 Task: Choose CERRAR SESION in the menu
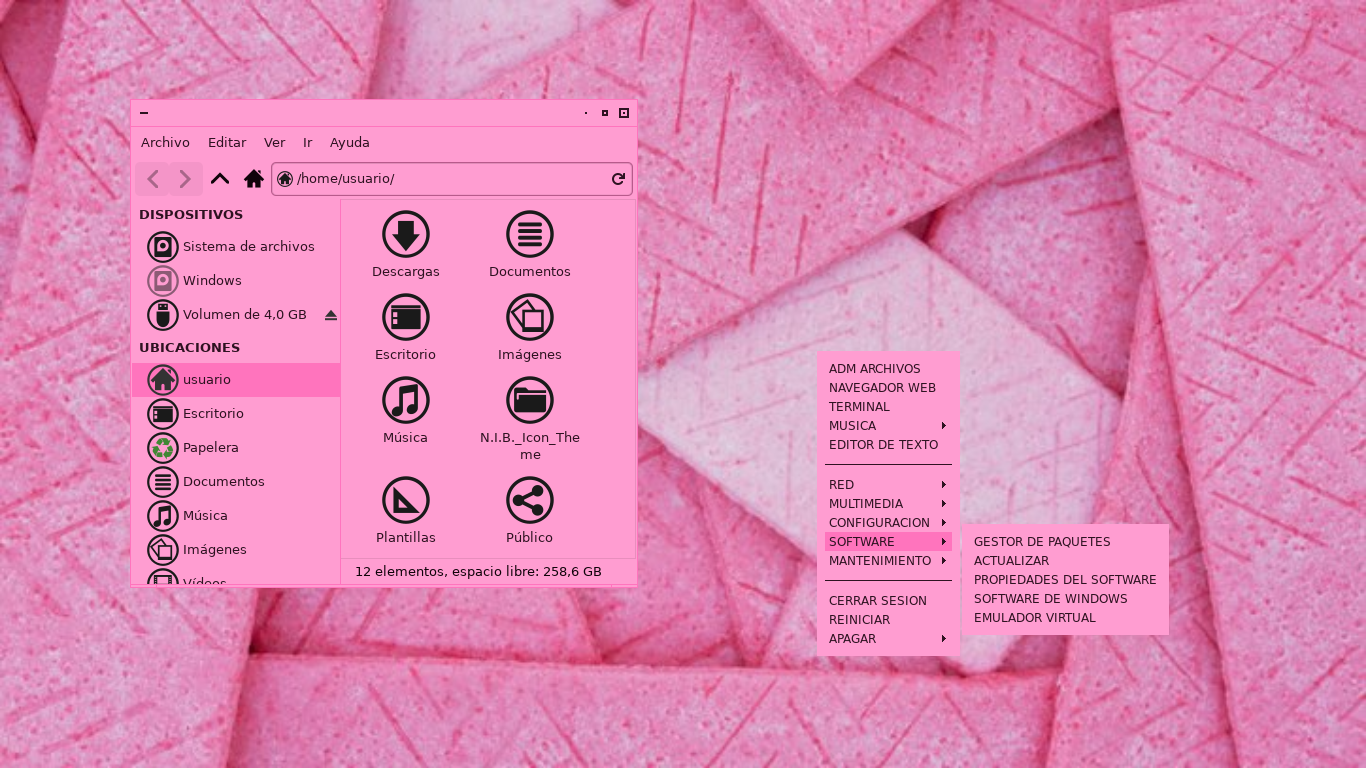coord(888,601)
